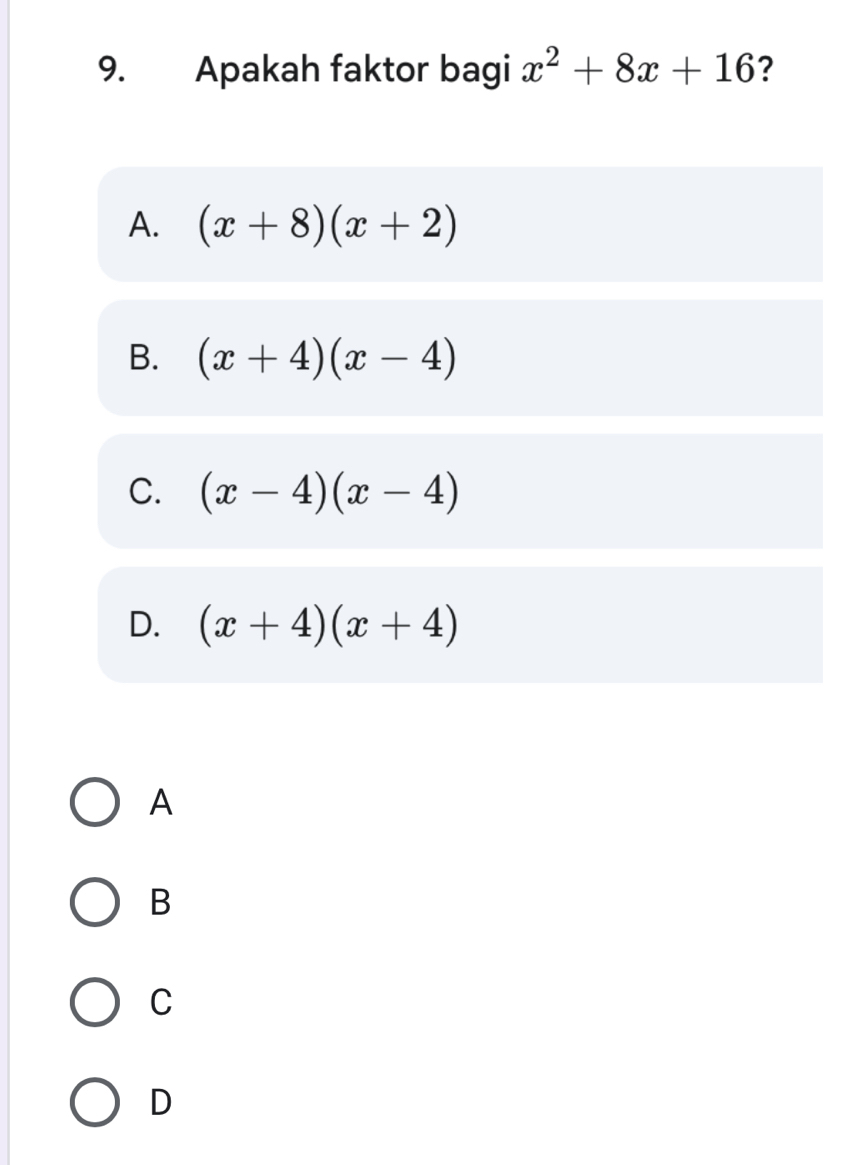Image resolution: width=867 pixels, height=1165 pixels.
Task: Click answer card A showing (x+8)(x+2)
Action: [x=460, y=224]
